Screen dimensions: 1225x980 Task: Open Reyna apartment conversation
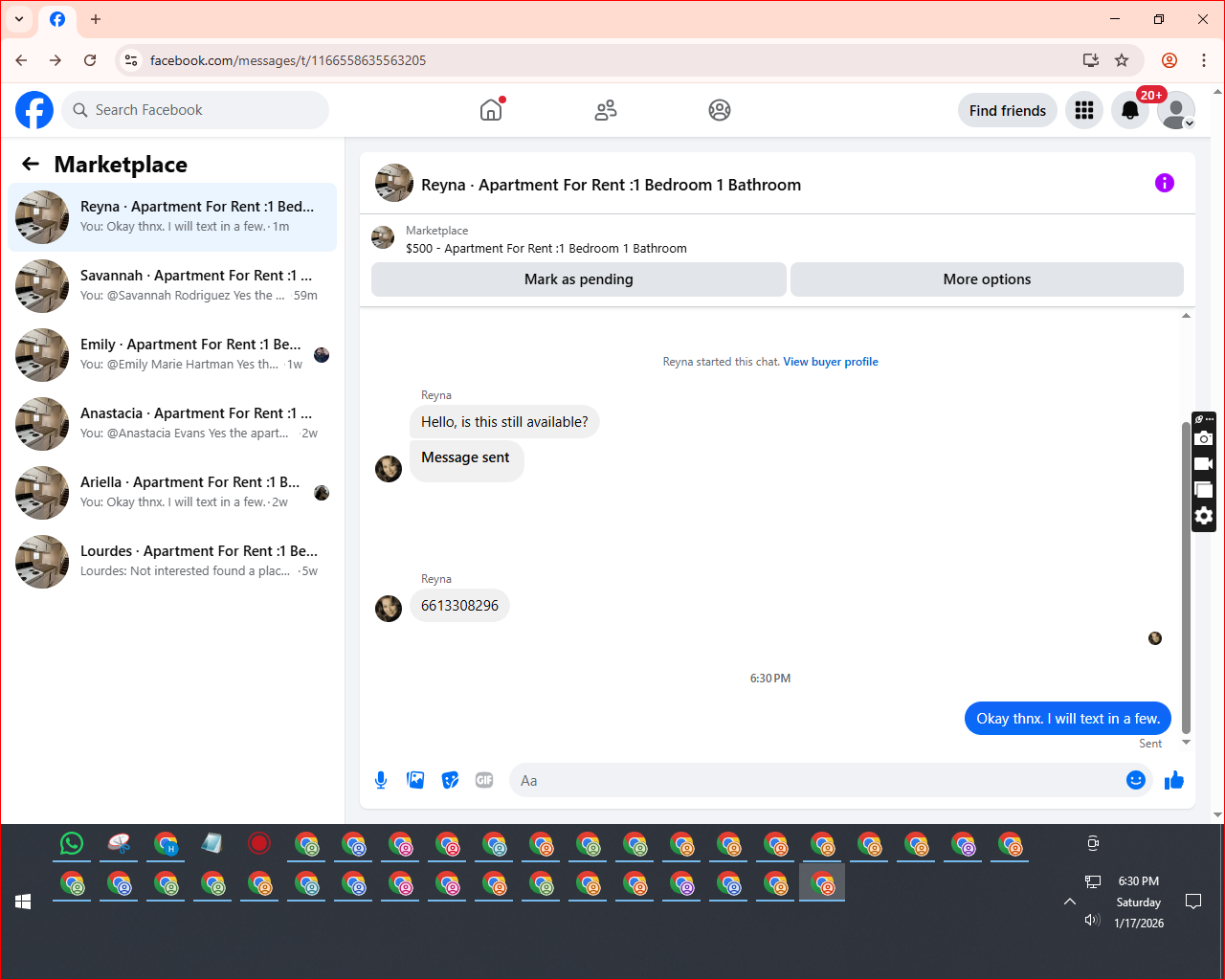[x=172, y=217]
